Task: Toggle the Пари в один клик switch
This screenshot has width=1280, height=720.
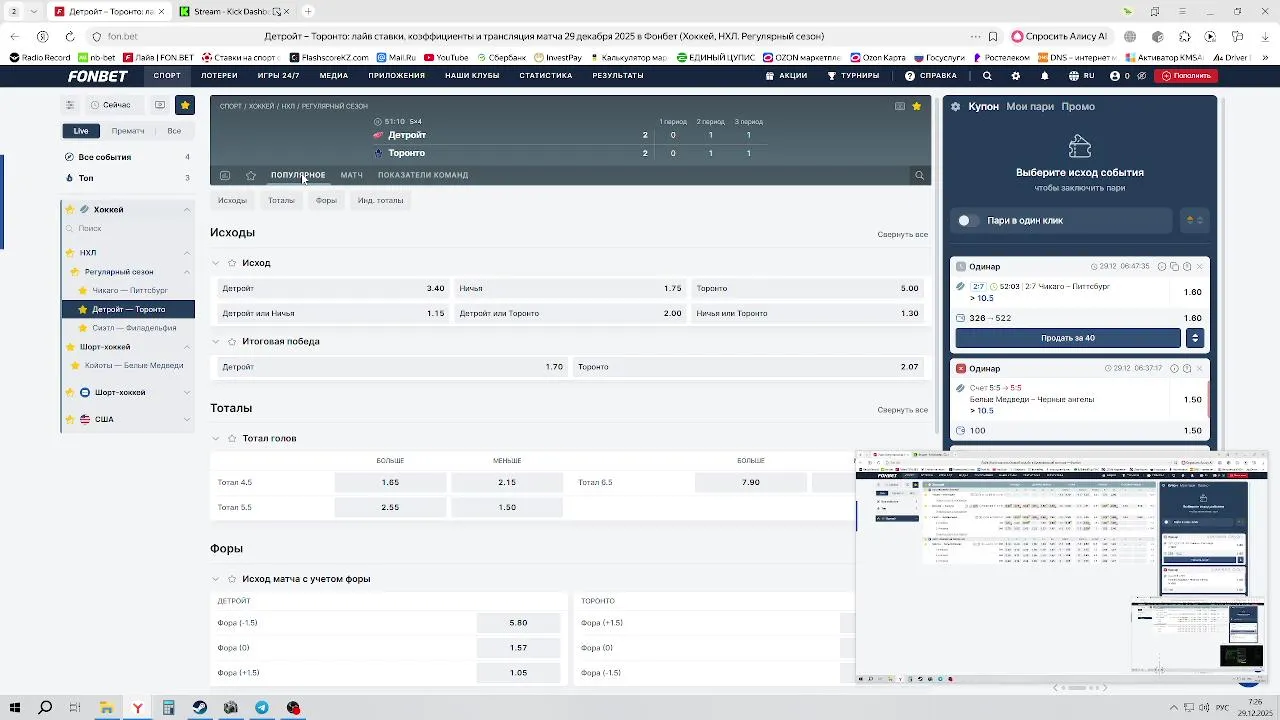Action: [967, 221]
